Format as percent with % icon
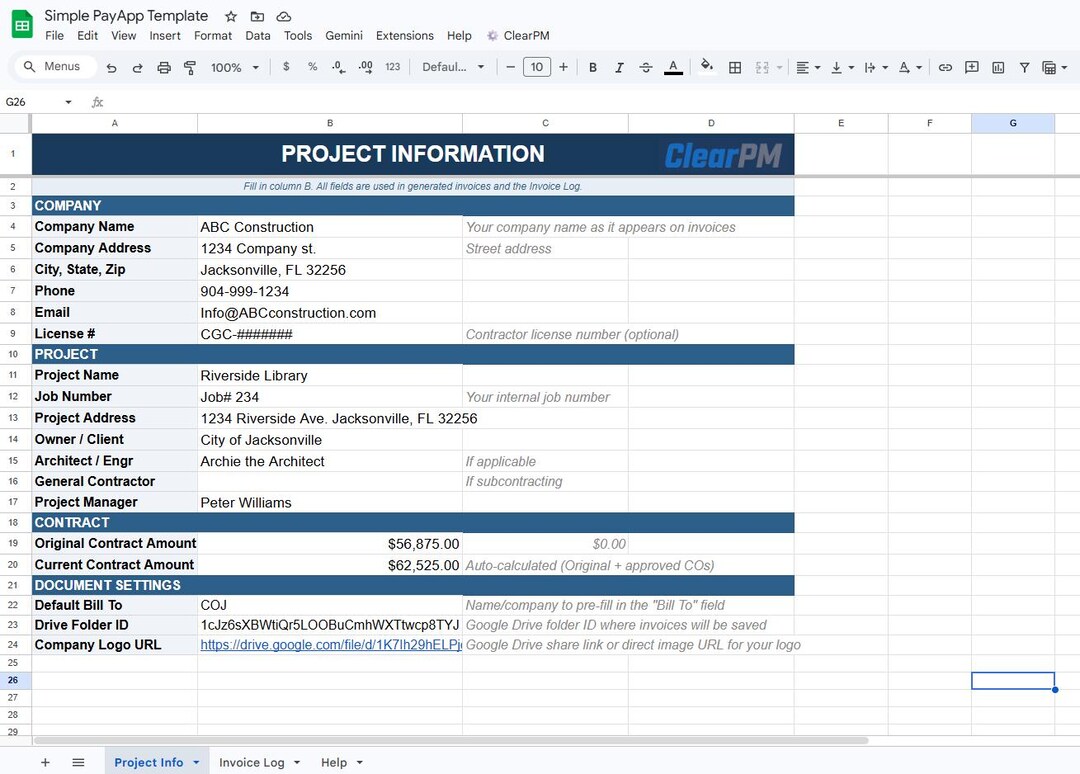Image resolution: width=1080 pixels, height=774 pixels. pos(312,67)
